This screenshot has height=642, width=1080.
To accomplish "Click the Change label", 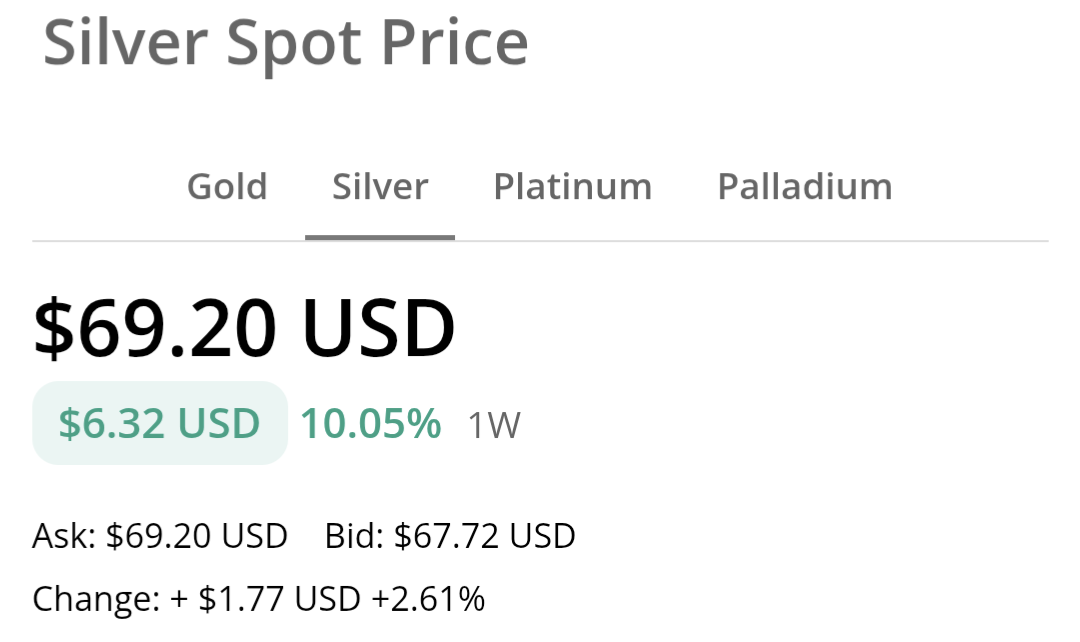I will tap(95, 599).
